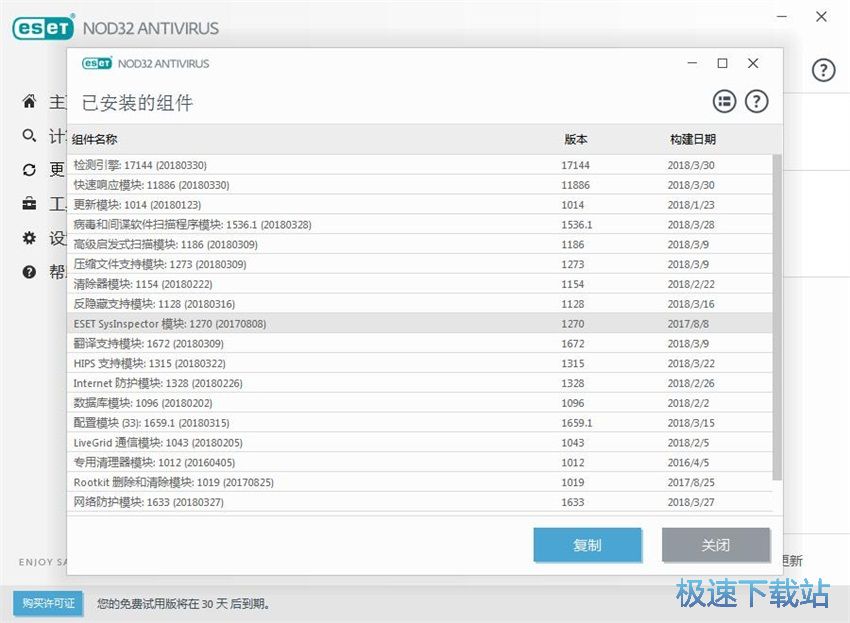850x623 pixels.
Task: Click build date 2017/8/8
Action: click(x=688, y=324)
